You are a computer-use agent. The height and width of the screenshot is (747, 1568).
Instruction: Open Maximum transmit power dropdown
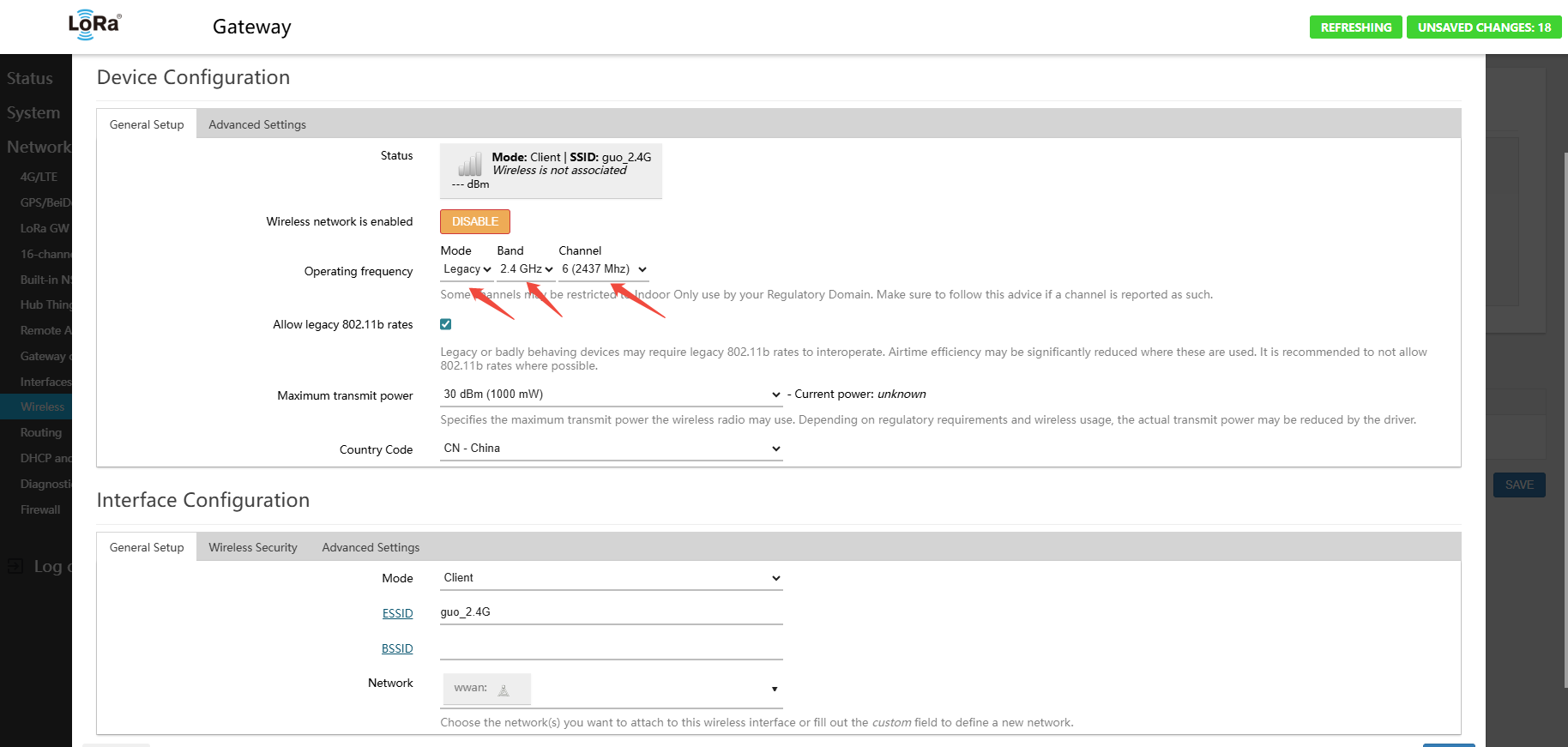pos(611,395)
